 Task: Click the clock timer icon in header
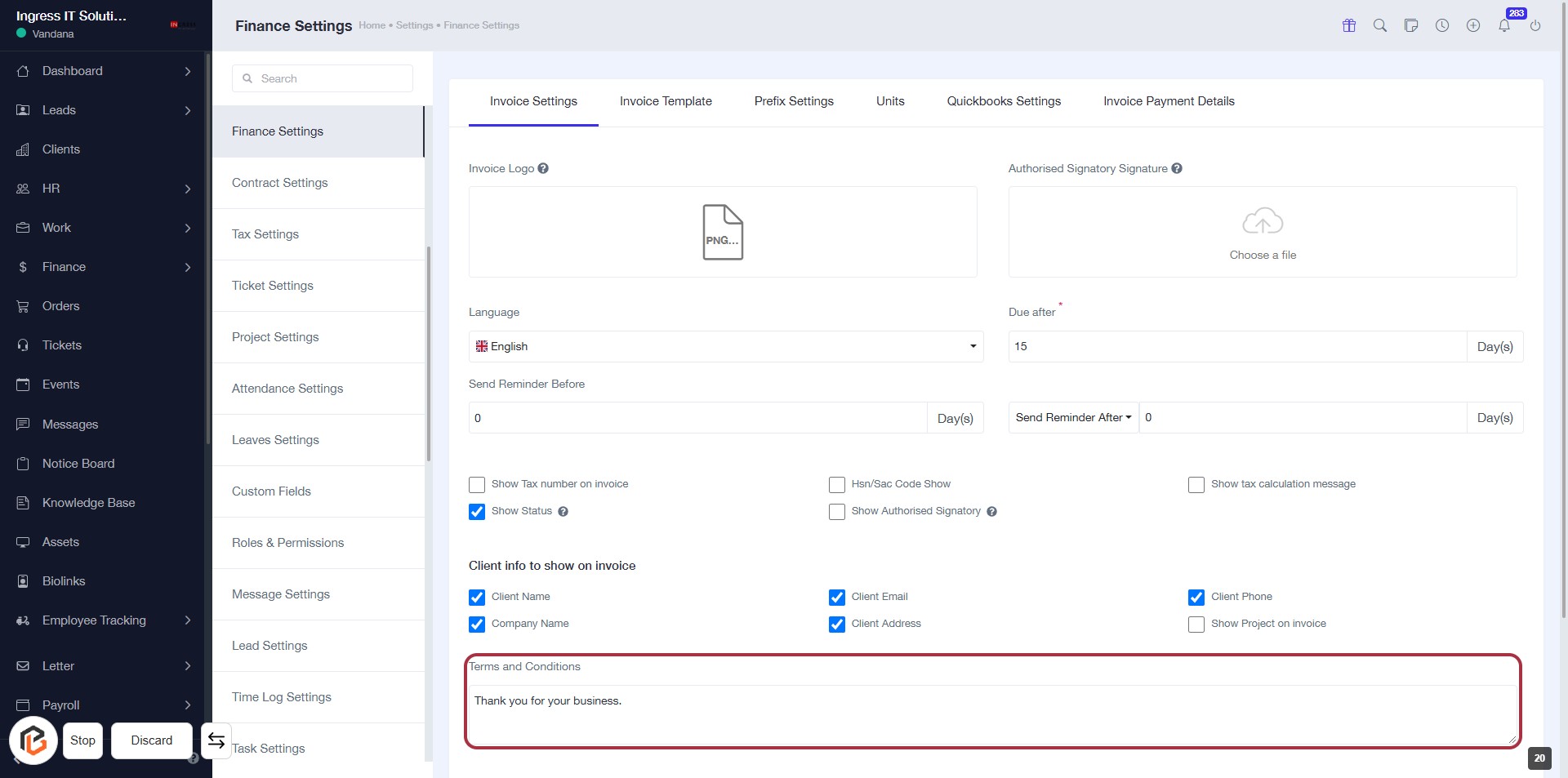click(1441, 25)
